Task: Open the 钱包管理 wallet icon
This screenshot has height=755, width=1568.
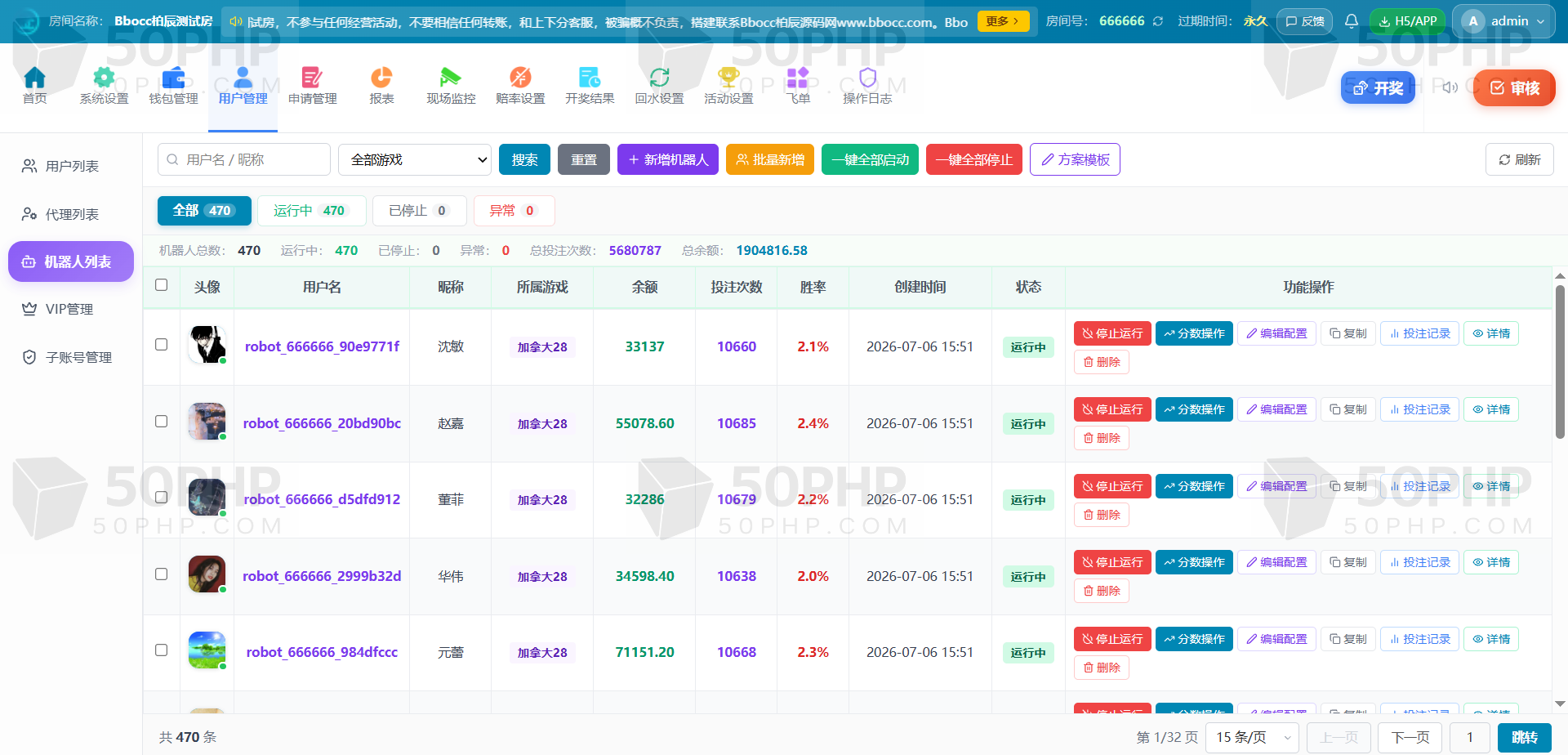Action: pyautogui.click(x=173, y=78)
